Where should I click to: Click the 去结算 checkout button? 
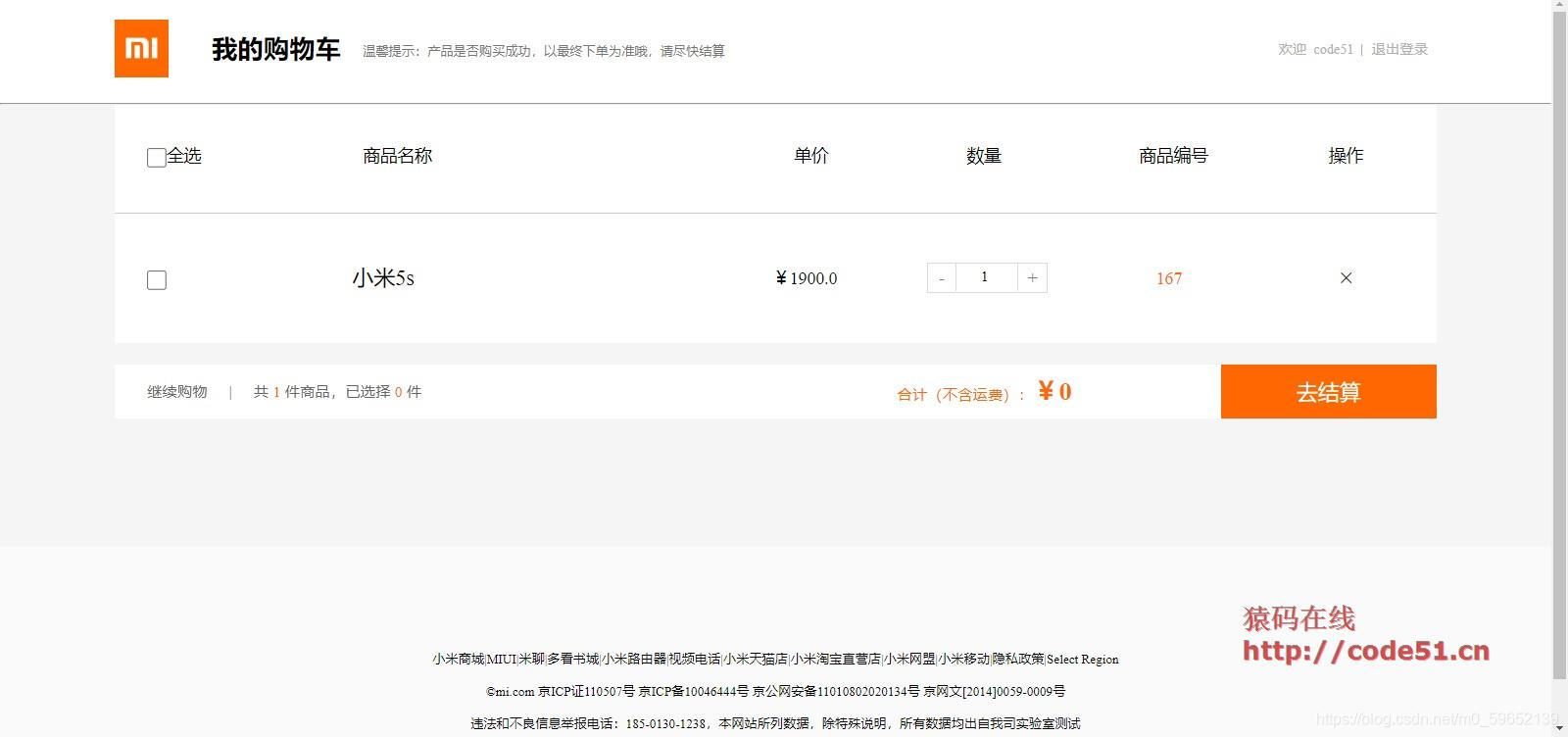pos(1328,392)
